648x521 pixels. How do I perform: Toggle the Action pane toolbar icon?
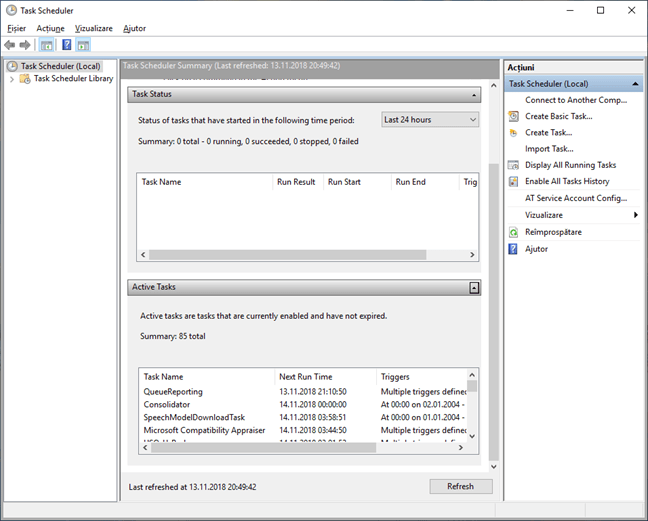tap(83, 45)
